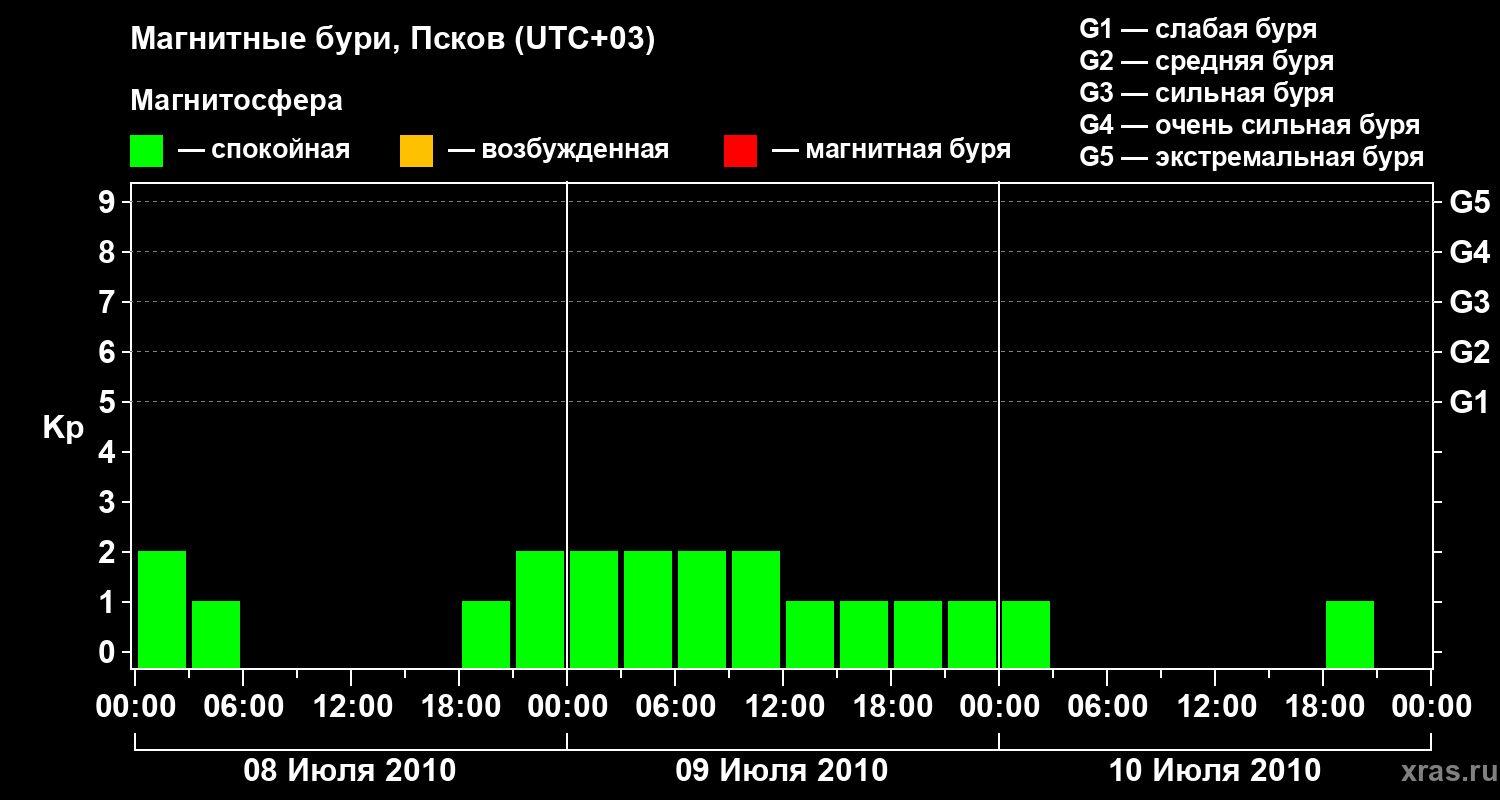Click the '18:00' tick label above 09 Июля 2010
Screen dimensions: 1500x800
(891, 707)
